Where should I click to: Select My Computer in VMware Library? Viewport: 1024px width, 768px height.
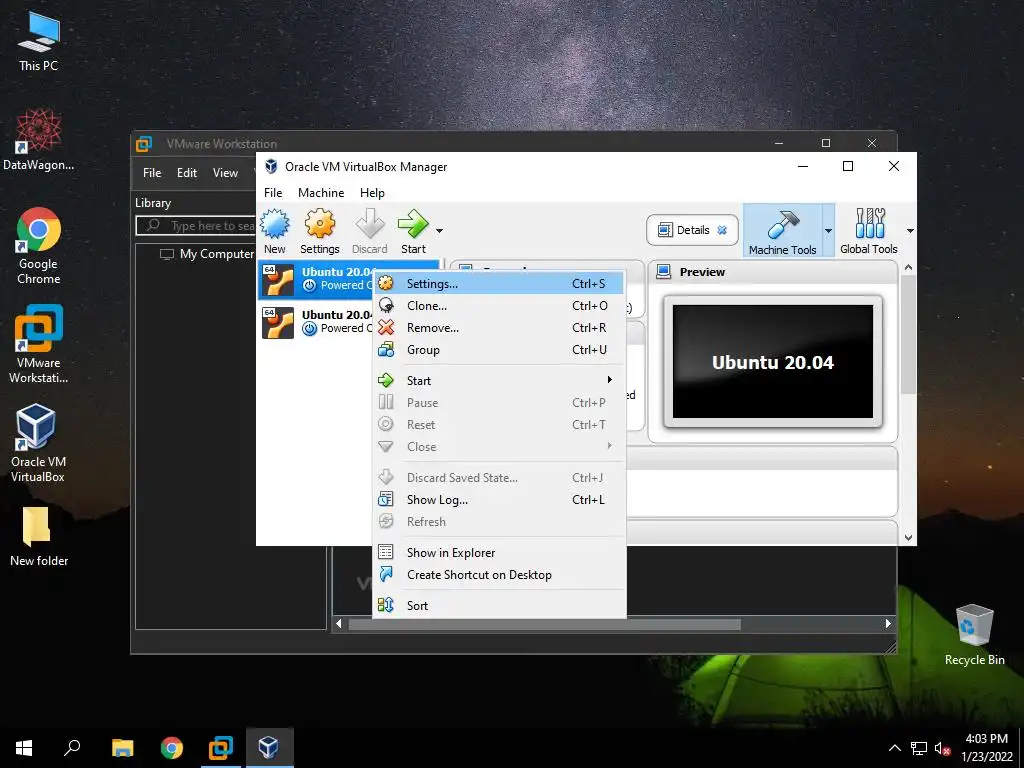[207, 253]
